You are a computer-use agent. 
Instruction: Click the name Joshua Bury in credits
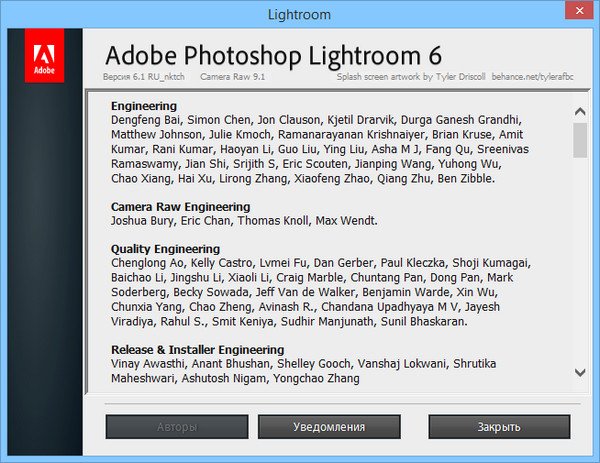point(146,221)
